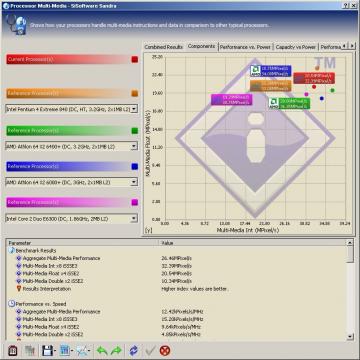Open dropdown arrow next to line graph icon
Viewport: 360px width, 360px height.
(89, 351)
